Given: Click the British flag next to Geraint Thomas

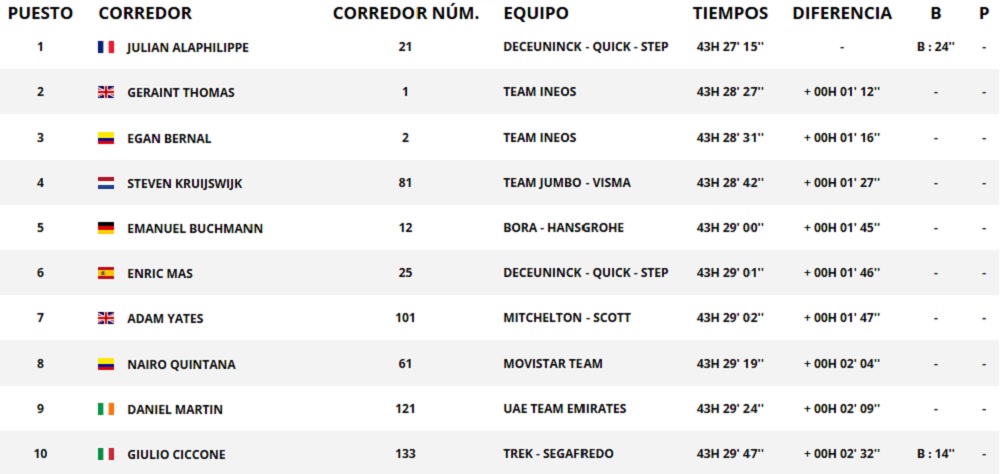Looking at the screenshot, I should [x=105, y=92].
